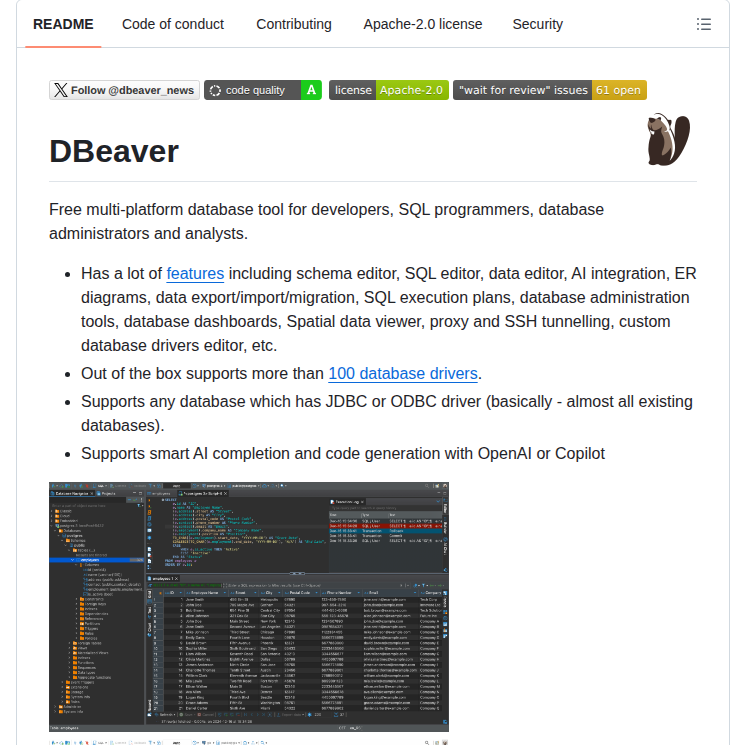Click the X logo in Follow badge

pos(60,90)
